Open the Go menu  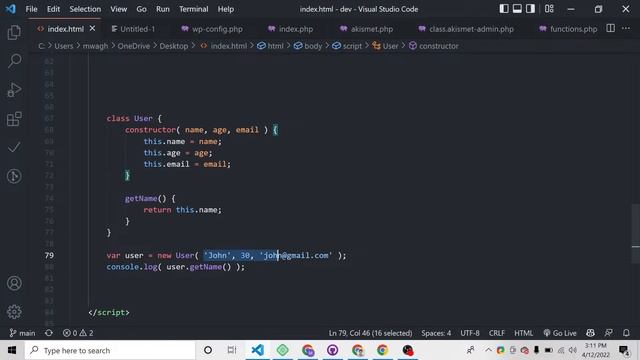[141, 9]
